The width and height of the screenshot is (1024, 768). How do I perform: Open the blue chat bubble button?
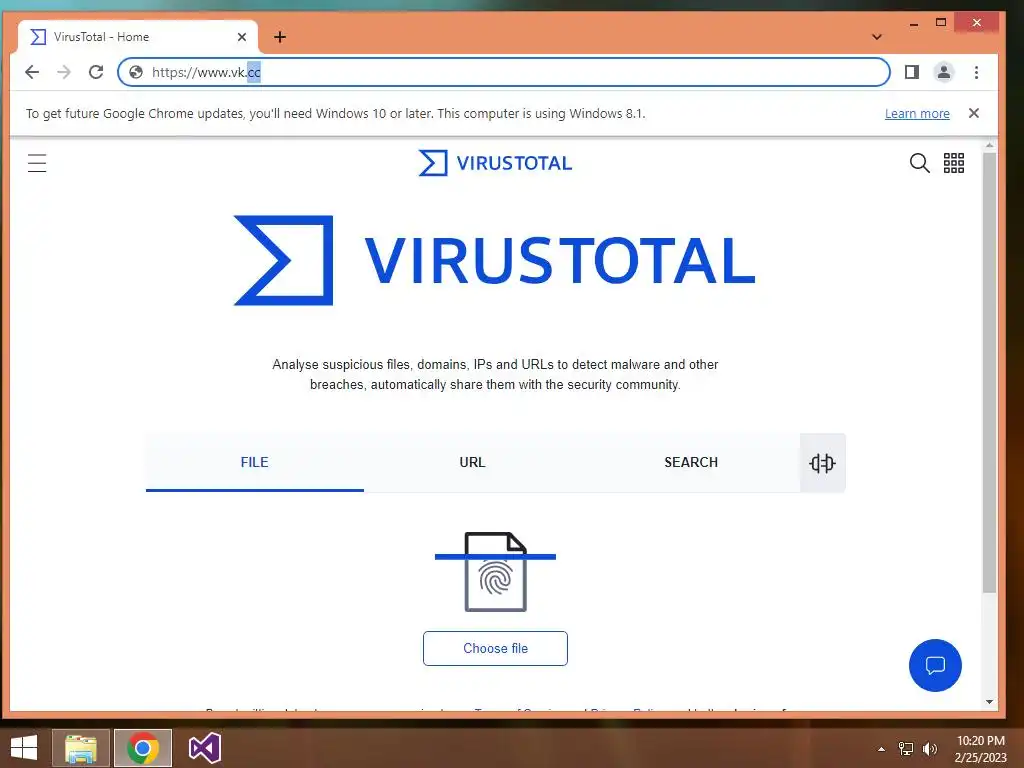pyautogui.click(x=935, y=665)
